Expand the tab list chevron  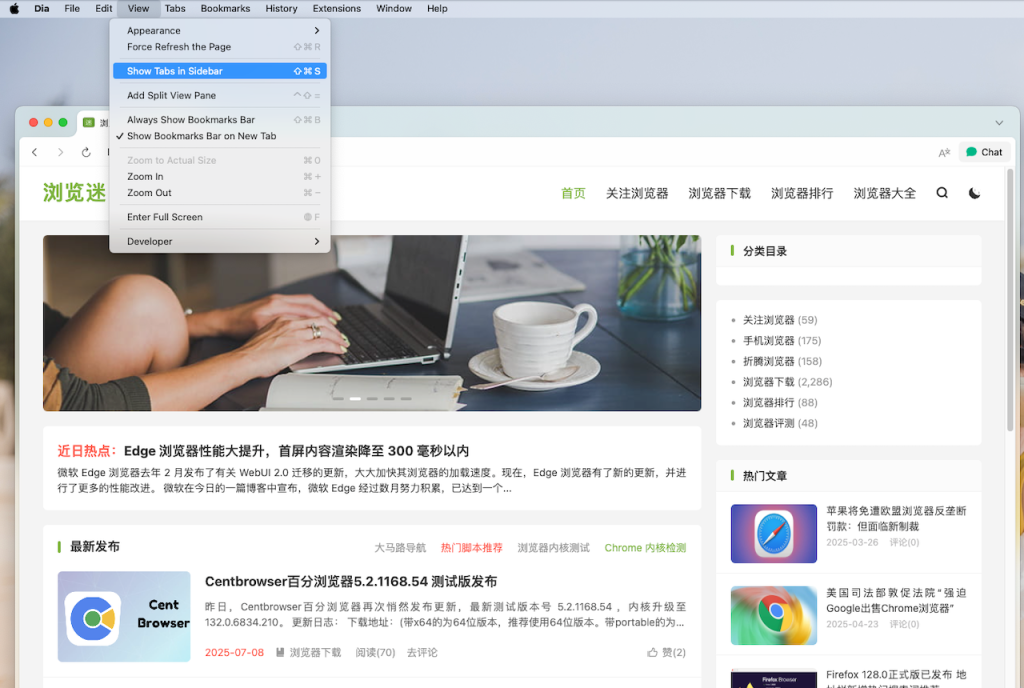pos(999,123)
